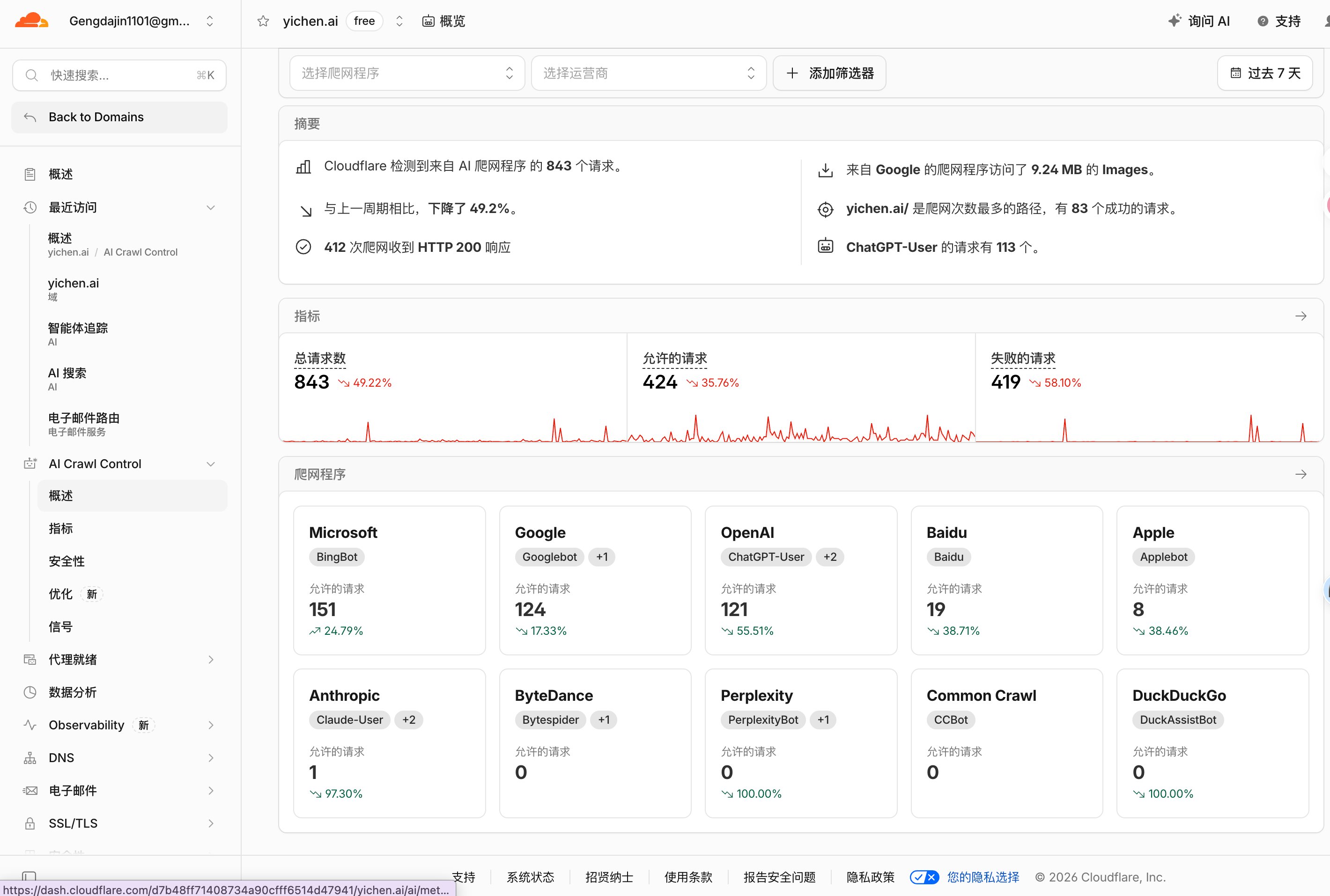This screenshot has height=896, width=1330.
Task: Click the 数据分析 pie chart icon
Action: 30,692
